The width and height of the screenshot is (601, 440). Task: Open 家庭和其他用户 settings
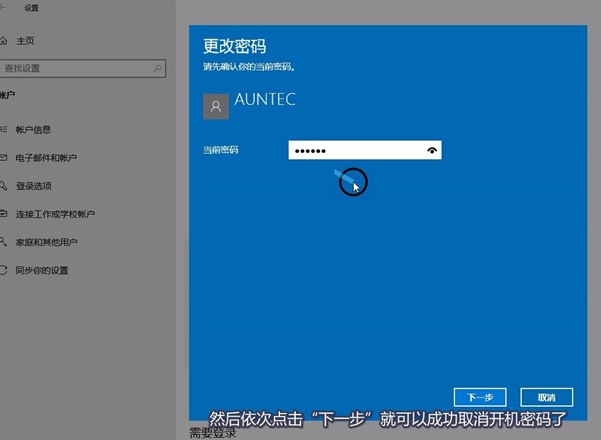point(46,242)
